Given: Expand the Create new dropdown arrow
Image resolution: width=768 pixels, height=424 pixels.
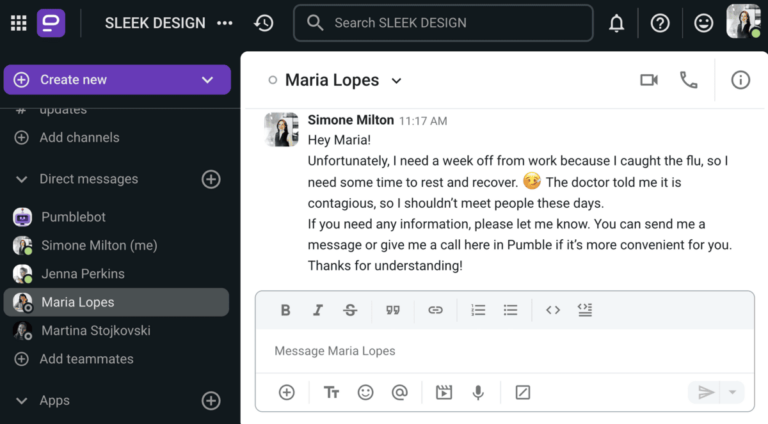Looking at the screenshot, I should pos(208,80).
